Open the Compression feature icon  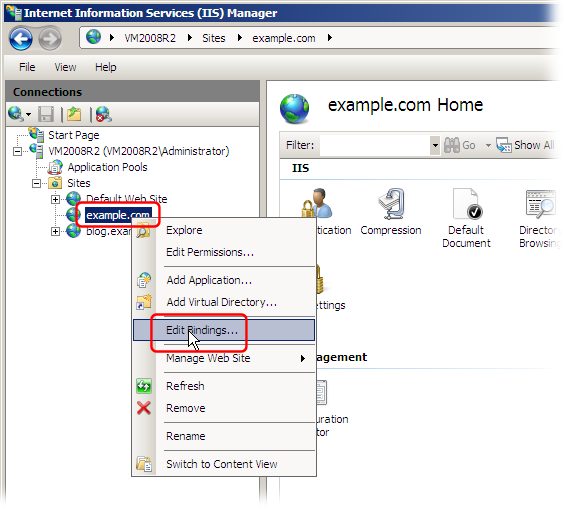[391, 212]
